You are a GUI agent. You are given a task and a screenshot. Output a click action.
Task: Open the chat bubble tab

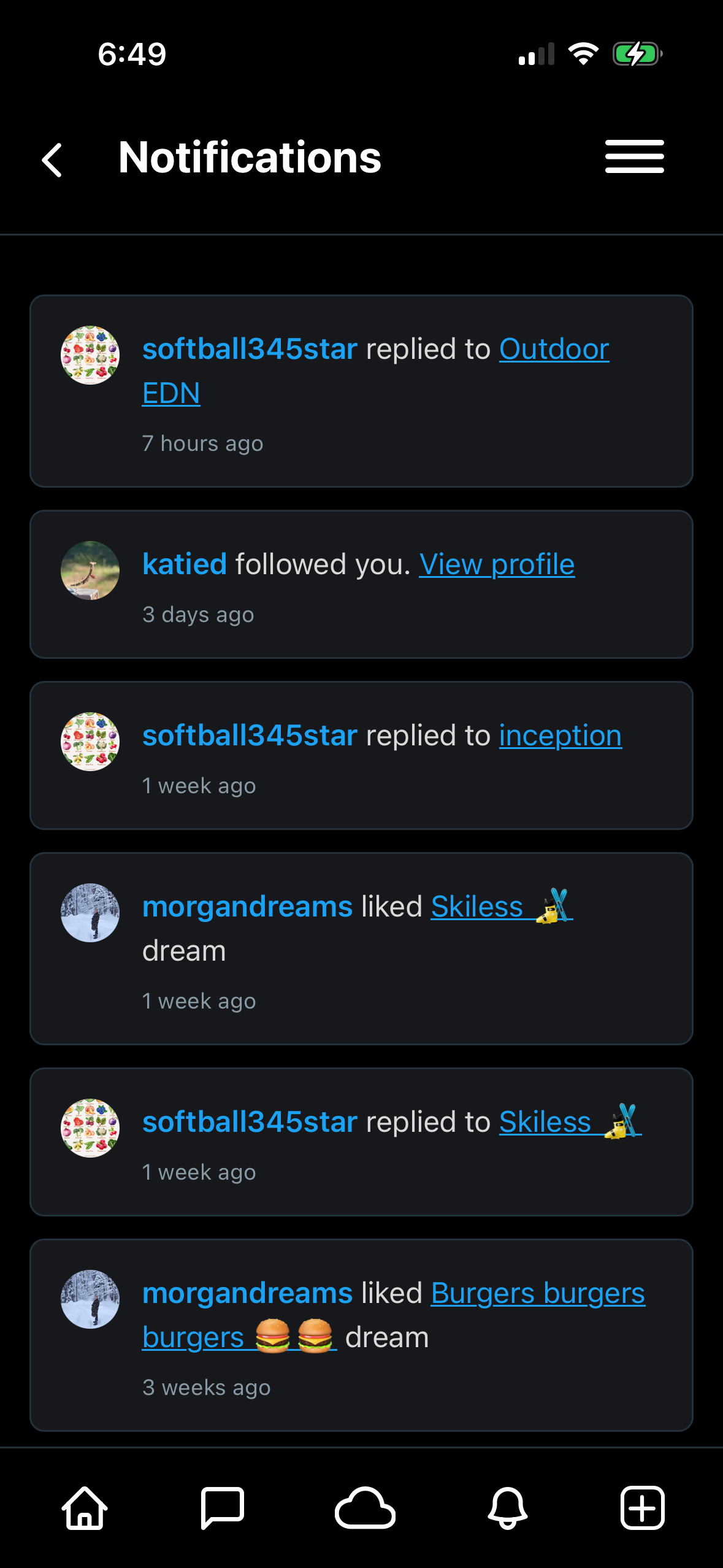click(223, 1507)
